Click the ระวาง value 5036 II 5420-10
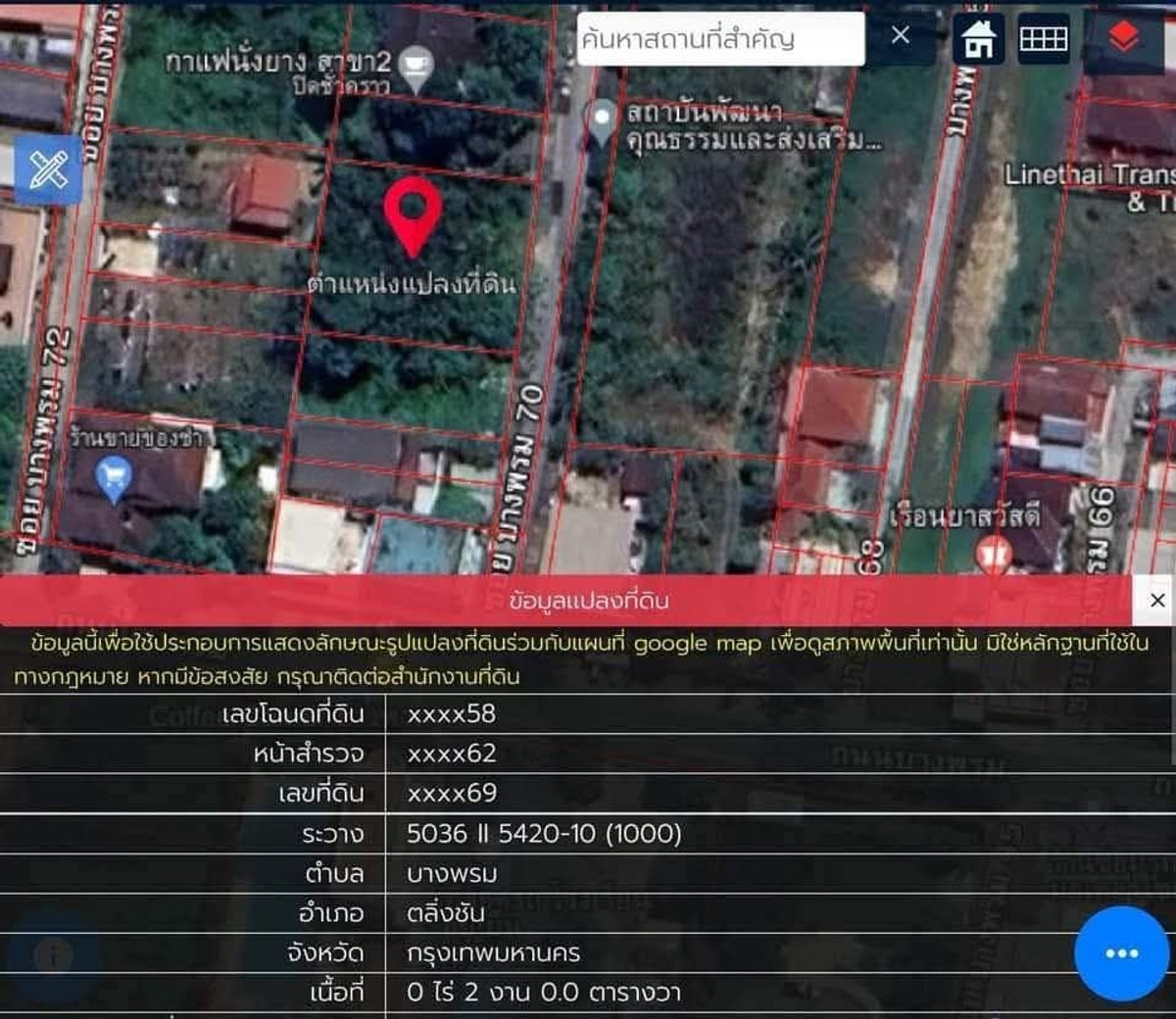Screen dimensions: 1176x1019 [544, 834]
